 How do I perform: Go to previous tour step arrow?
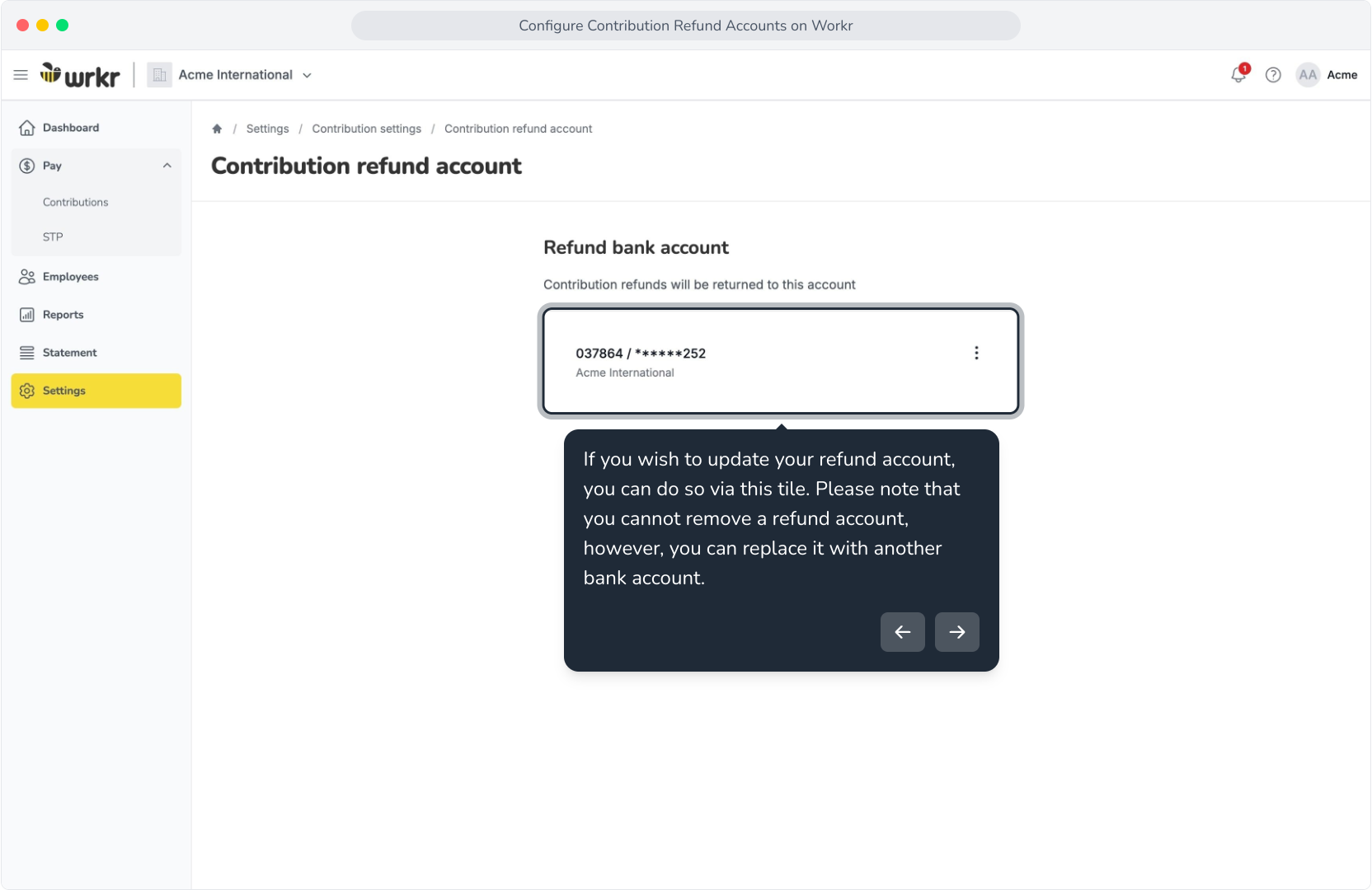tap(903, 632)
